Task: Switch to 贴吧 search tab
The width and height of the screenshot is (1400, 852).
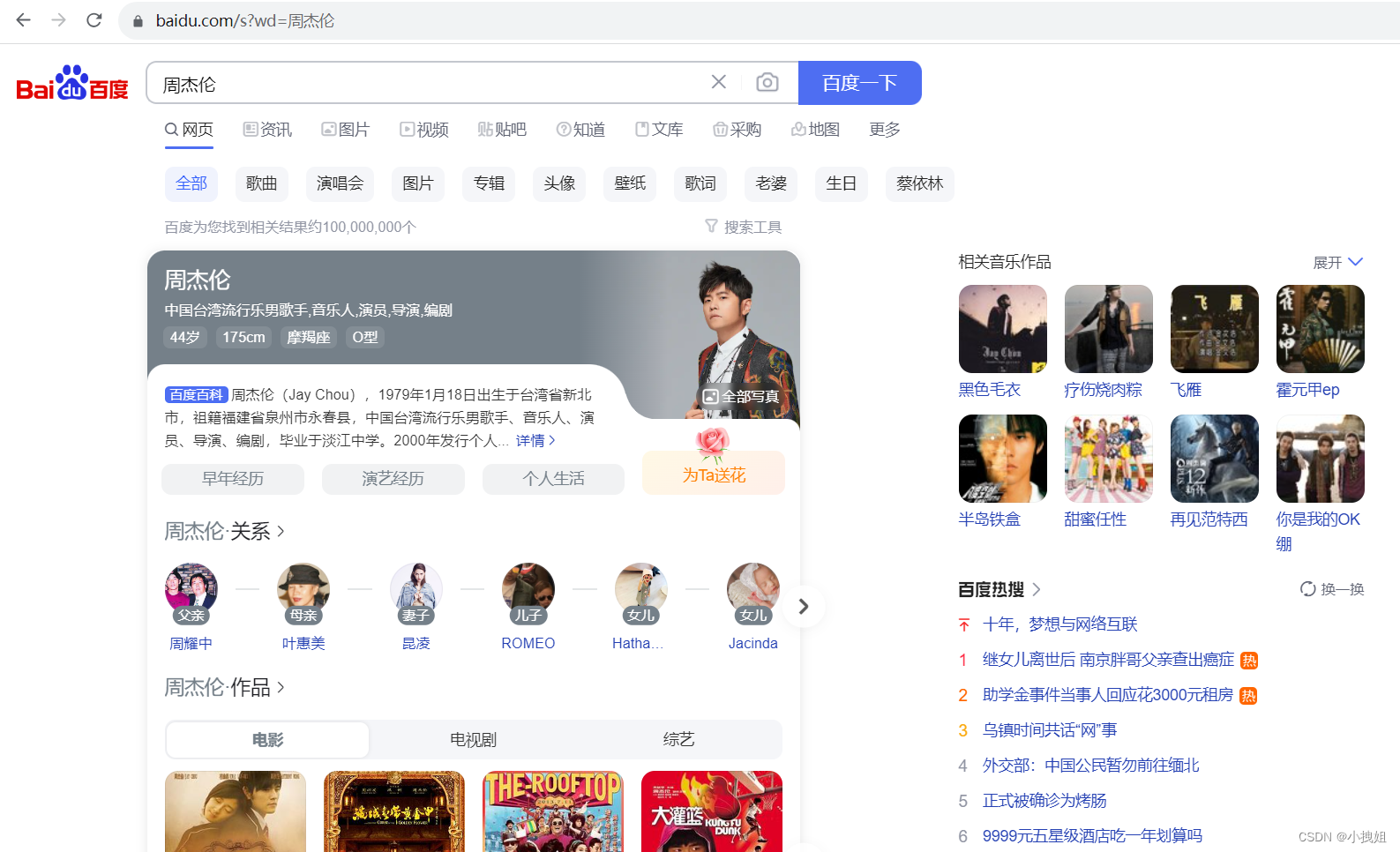Action: 502,130
